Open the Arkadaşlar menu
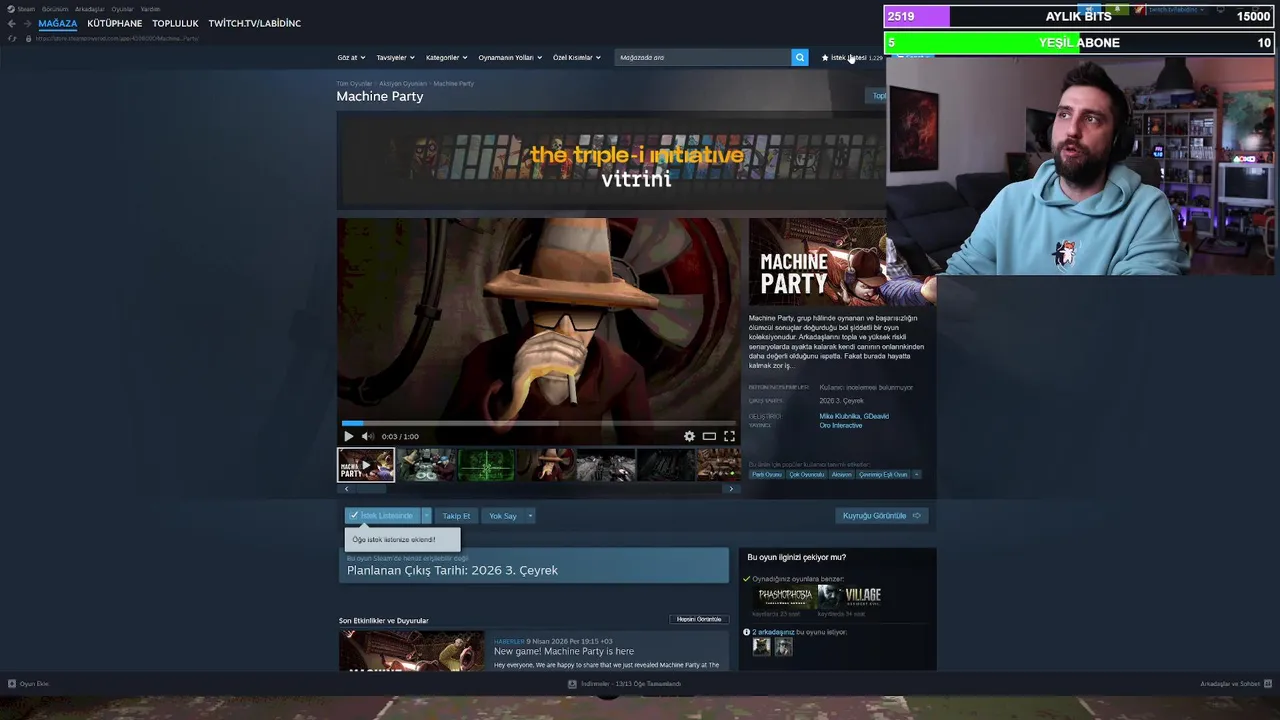The image size is (1280, 720). (x=90, y=9)
